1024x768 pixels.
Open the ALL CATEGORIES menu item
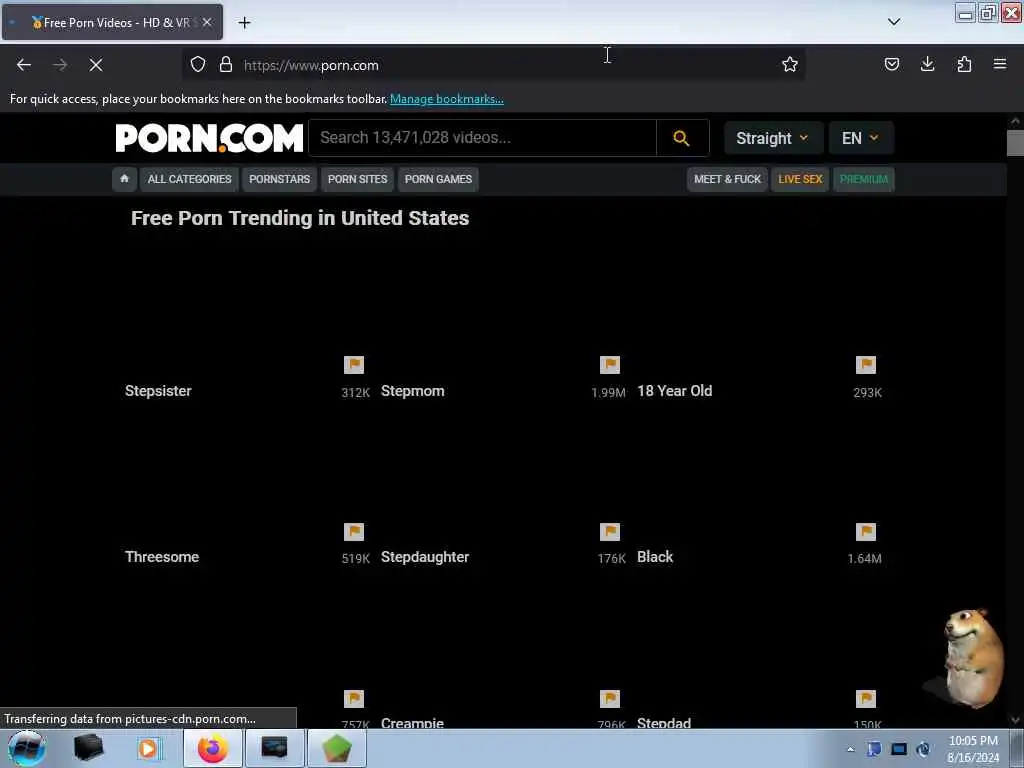point(189,179)
